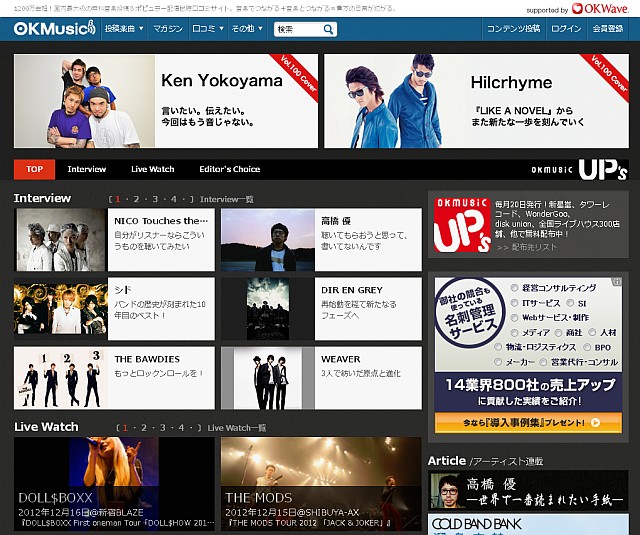Click the search magnifier icon
The image size is (640, 535).
coord(328,29)
